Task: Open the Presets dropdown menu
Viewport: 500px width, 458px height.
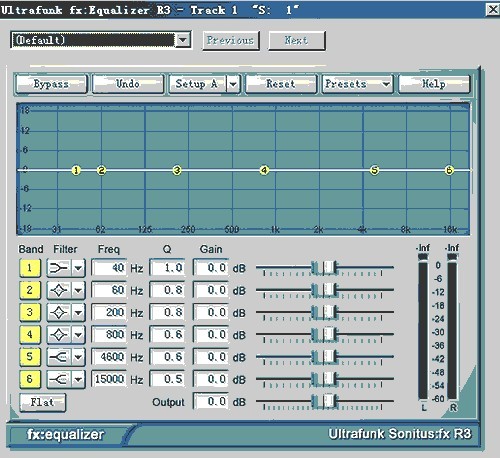Action: [x=358, y=84]
